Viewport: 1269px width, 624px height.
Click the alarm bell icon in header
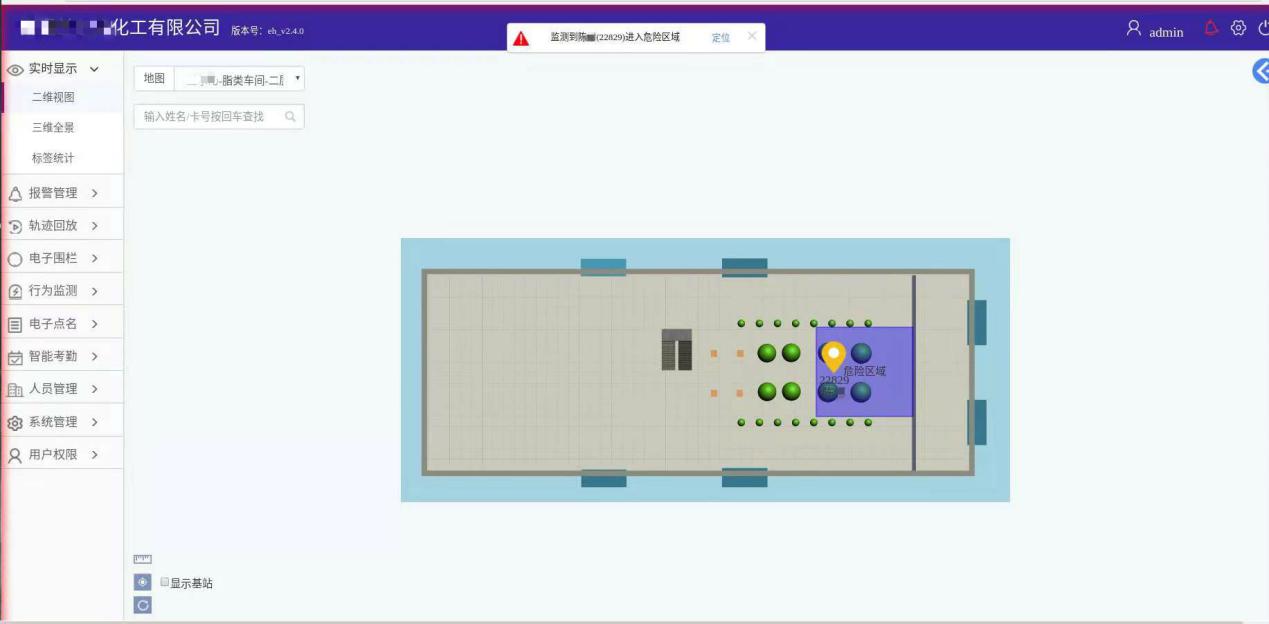(1212, 29)
